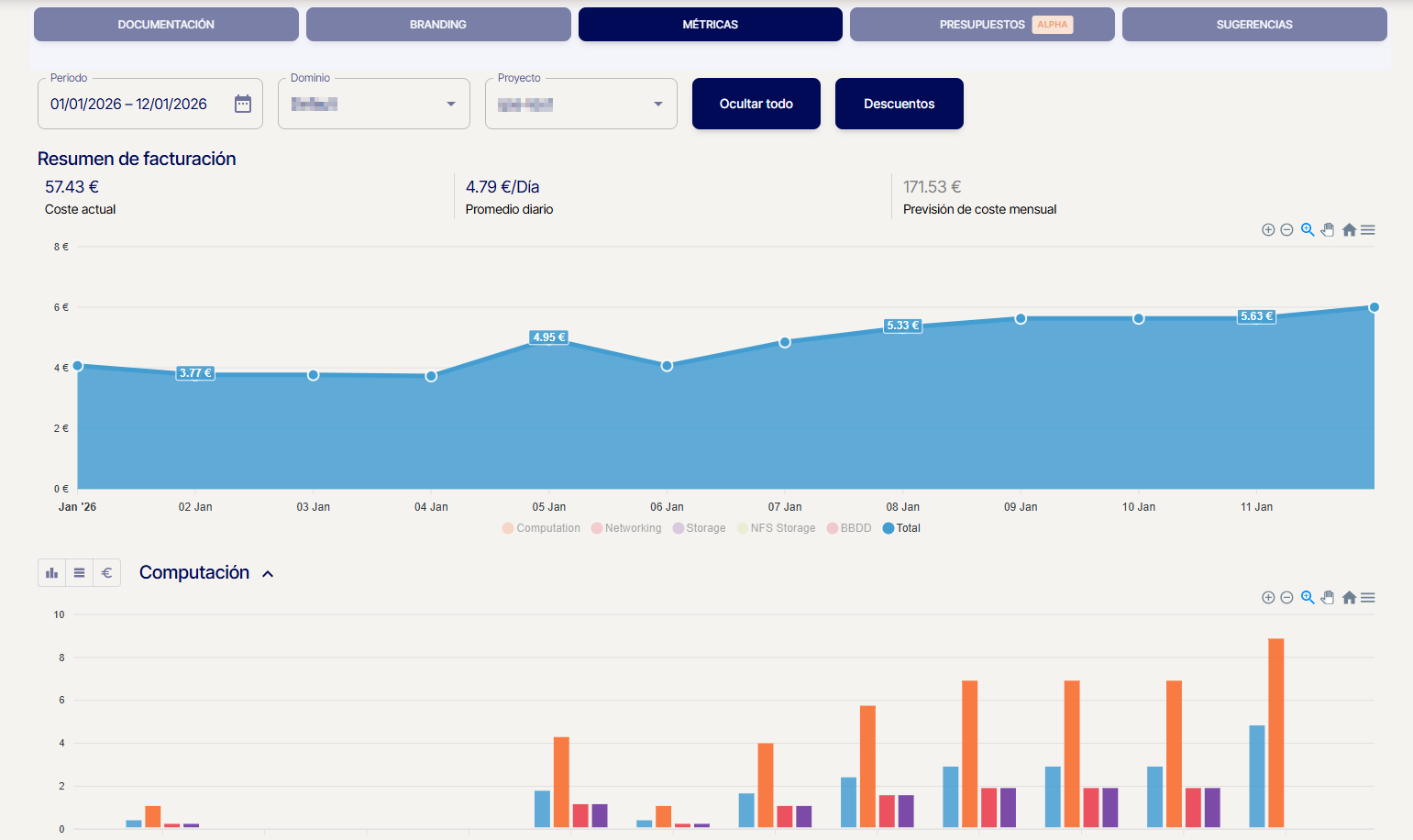Hide the Total series in legend
The width and height of the screenshot is (1413, 840).
(901, 528)
